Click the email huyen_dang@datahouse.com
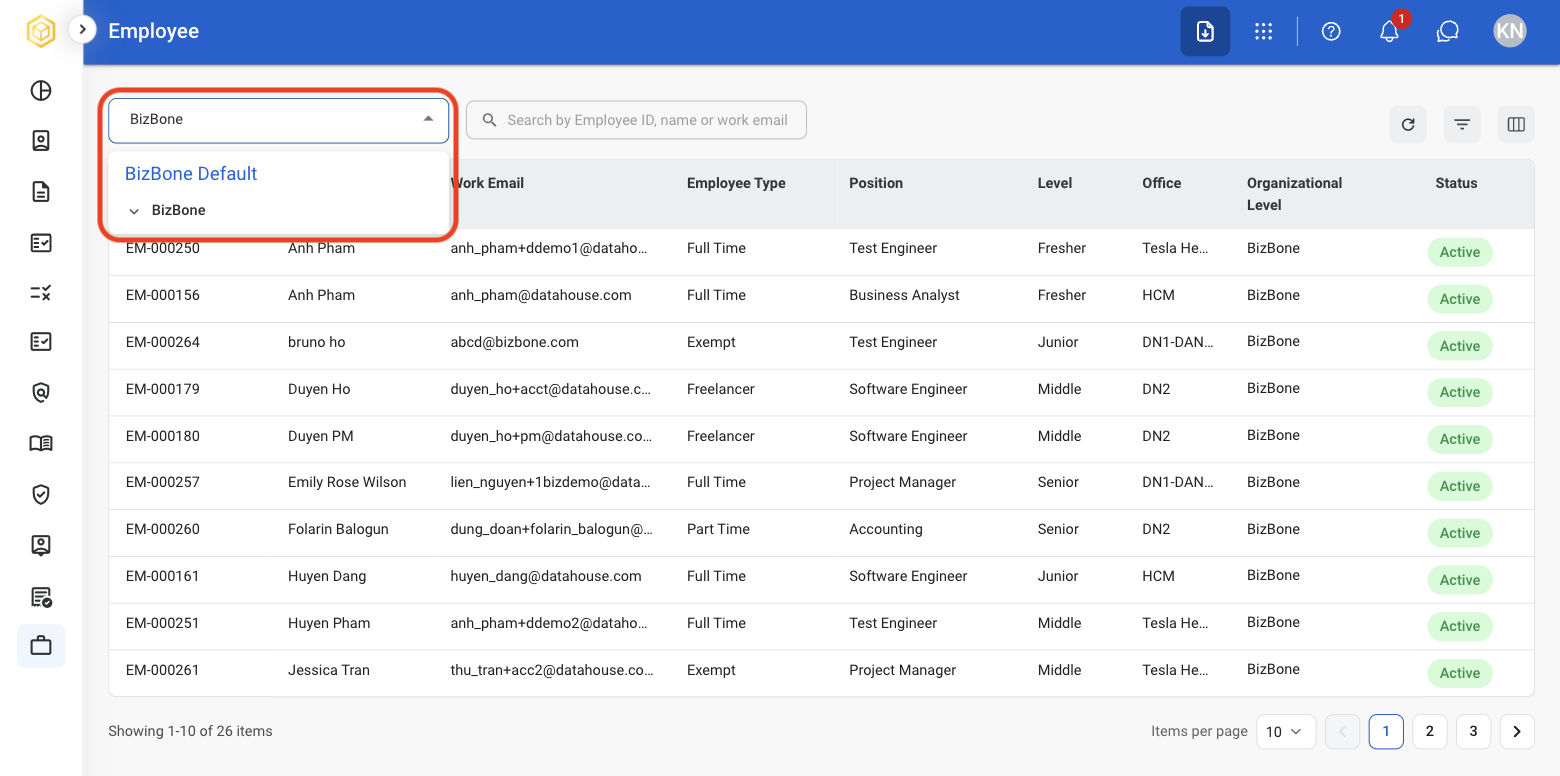Screen dimensions: 1560x776 546,576
